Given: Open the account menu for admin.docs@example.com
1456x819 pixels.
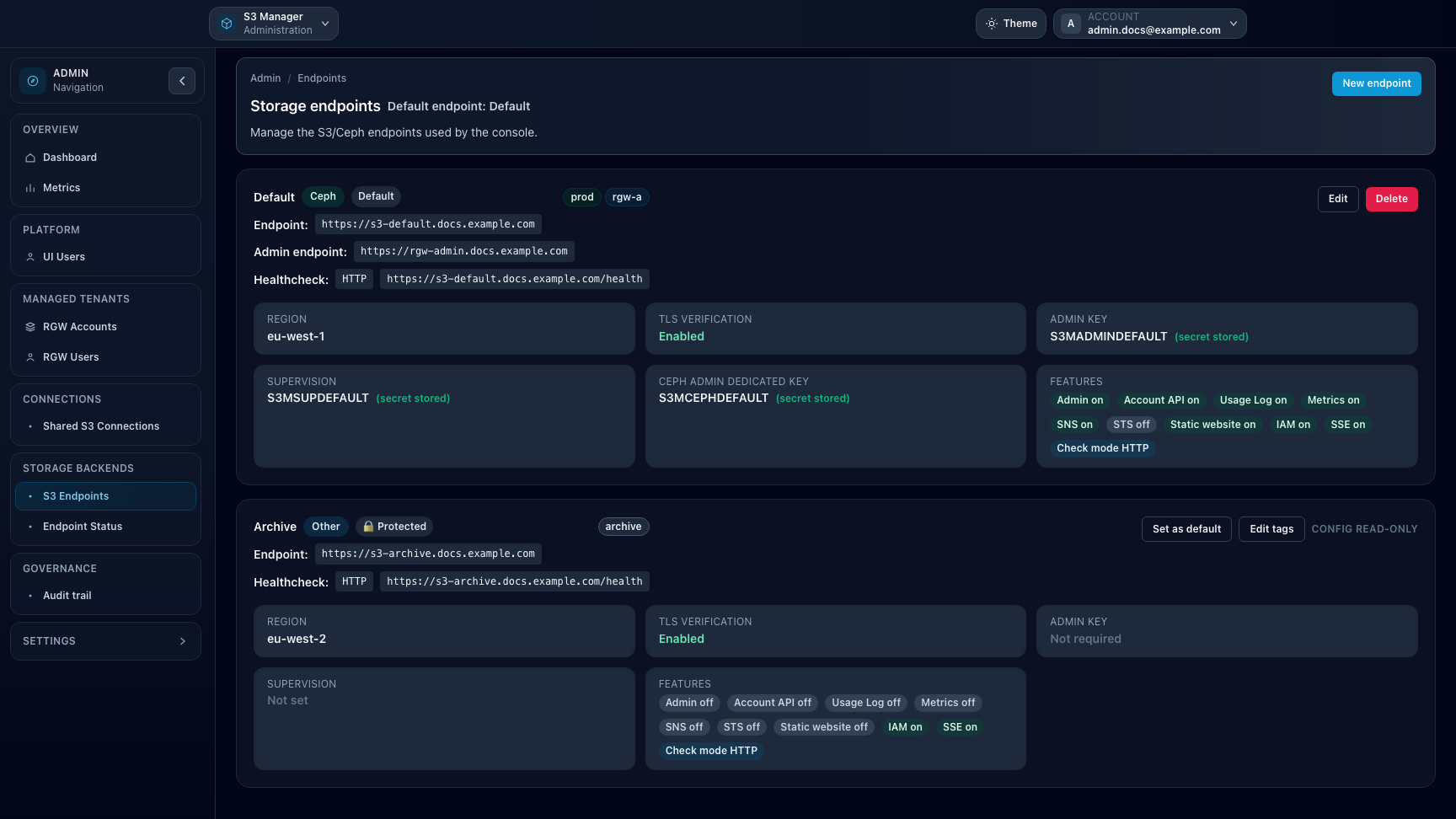Looking at the screenshot, I should [x=1149, y=23].
